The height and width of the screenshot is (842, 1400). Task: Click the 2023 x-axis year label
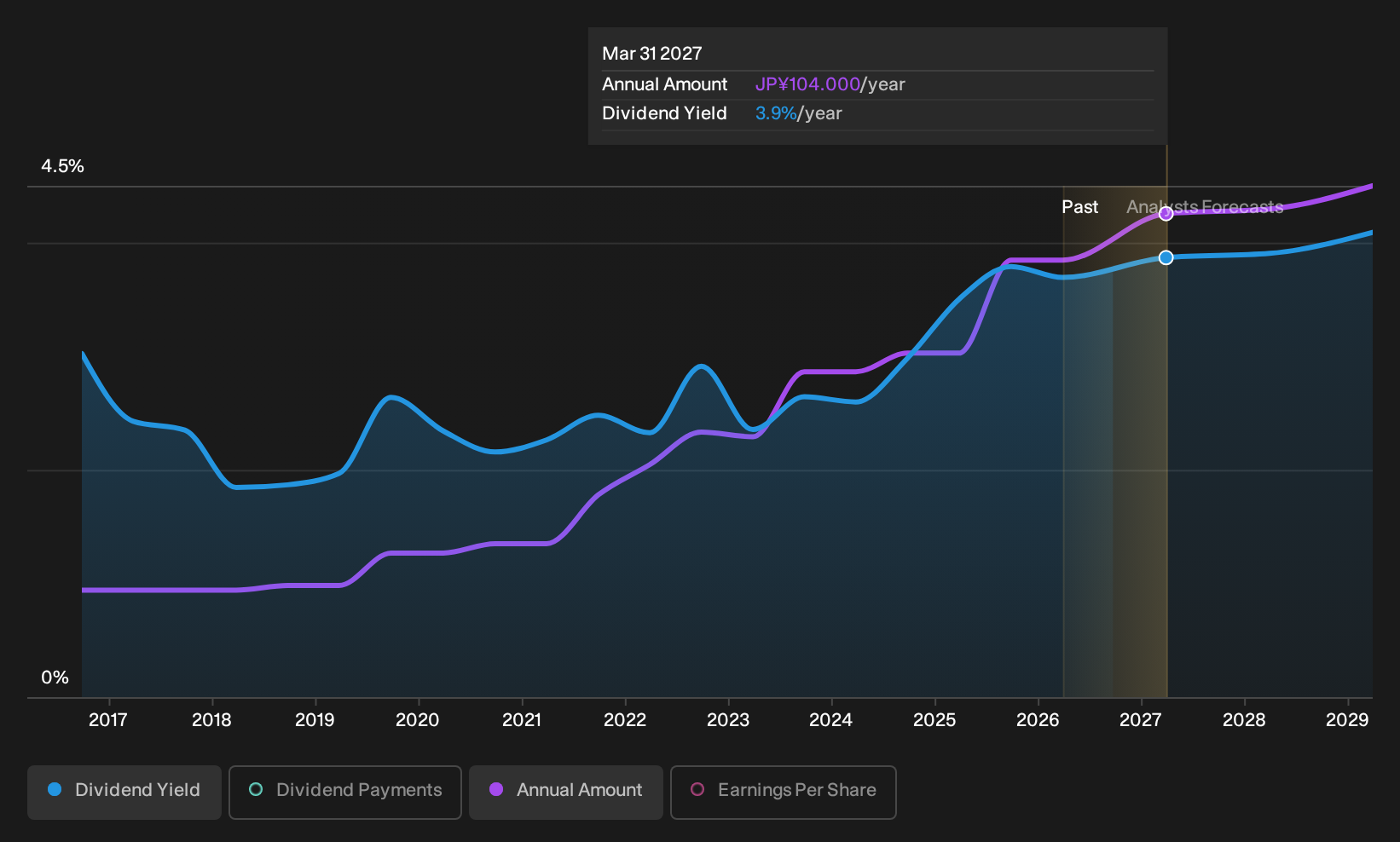(728, 720)
